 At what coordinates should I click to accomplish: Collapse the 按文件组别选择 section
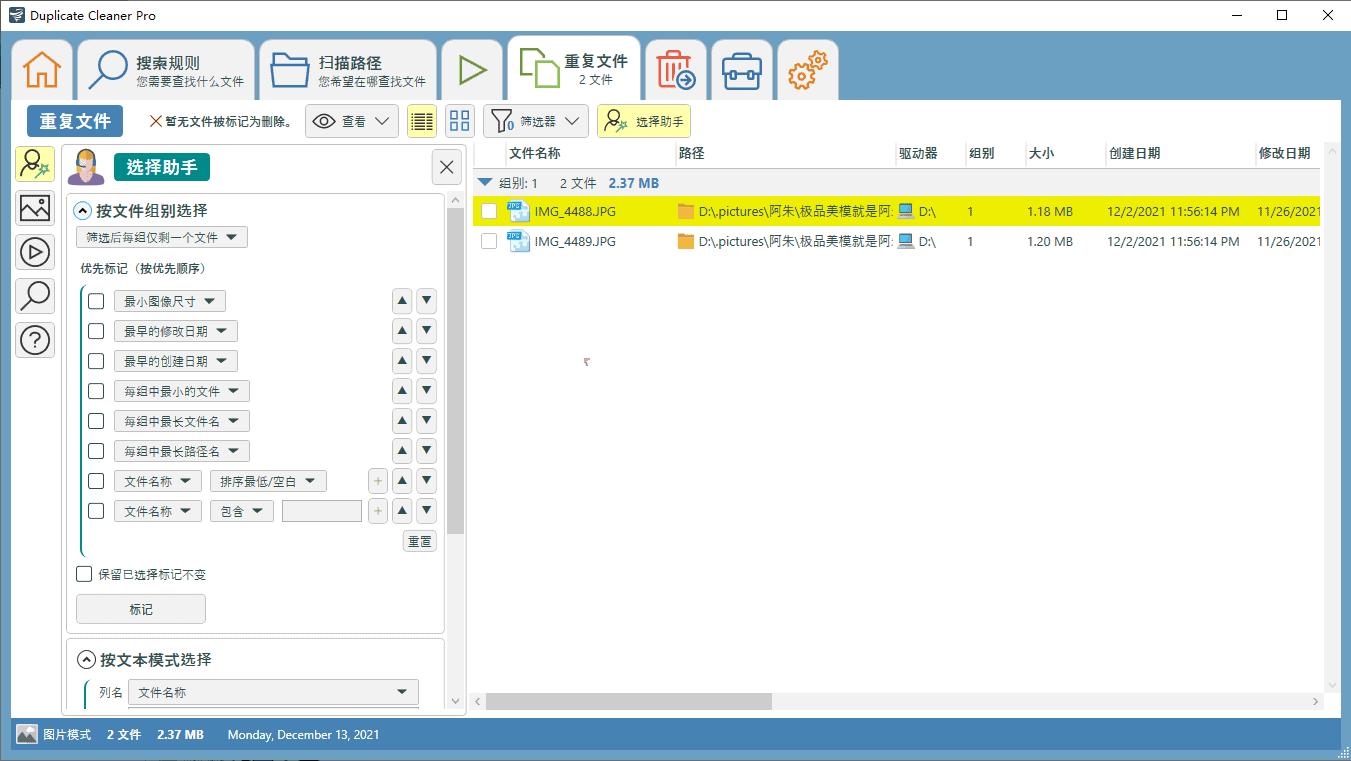(x=83, y=211)
